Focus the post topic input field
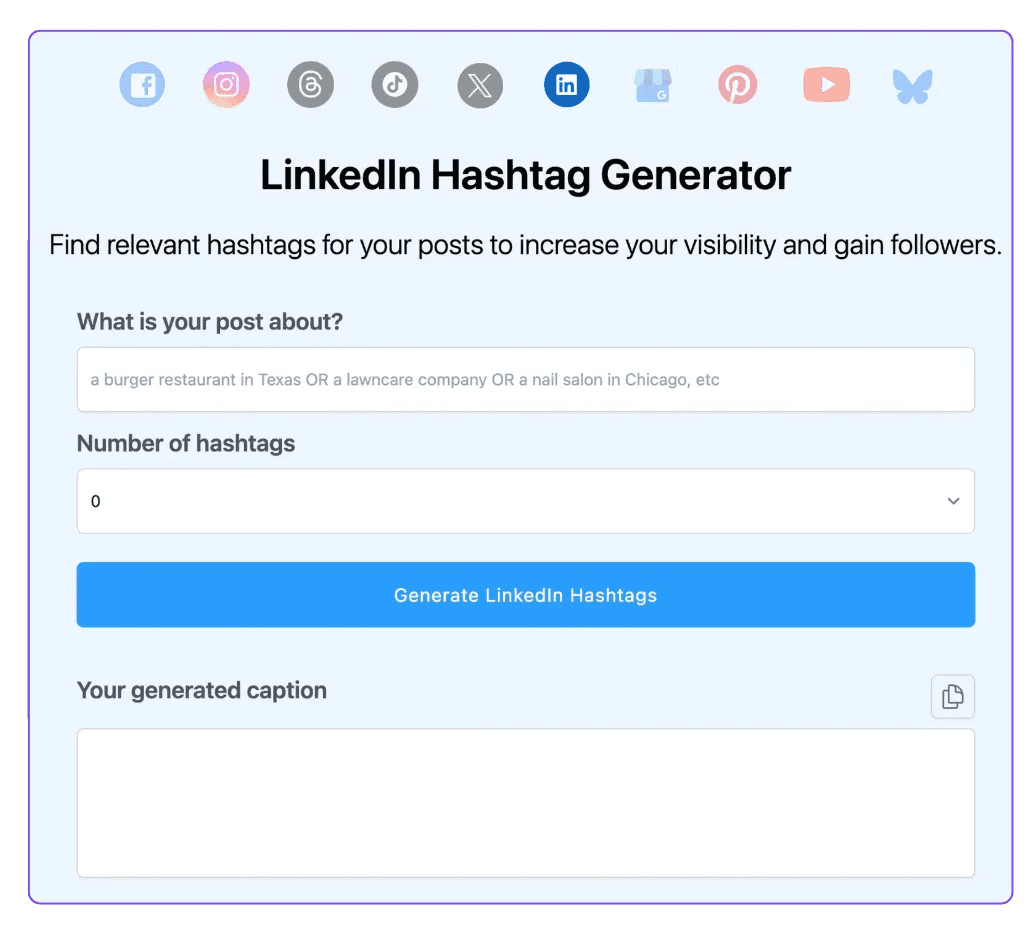The width and height of the screenshot is (1036, 934). click(526, 380)
